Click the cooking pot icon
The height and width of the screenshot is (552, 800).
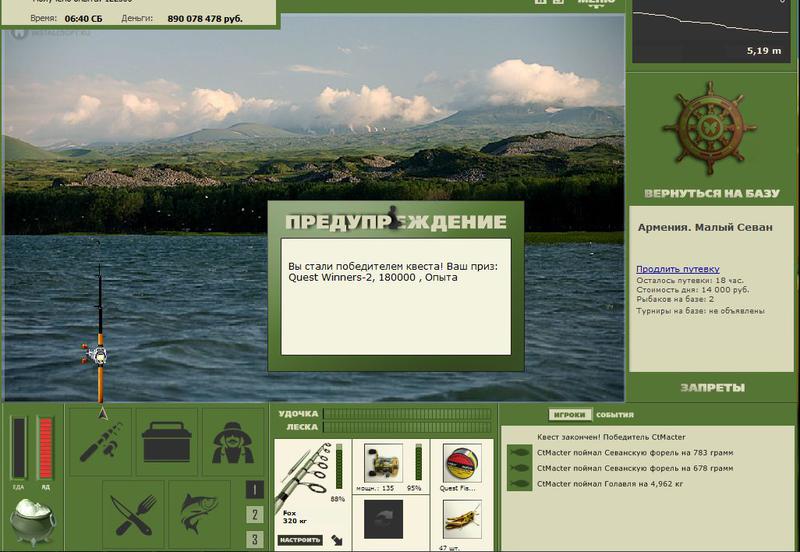[33, 521]
